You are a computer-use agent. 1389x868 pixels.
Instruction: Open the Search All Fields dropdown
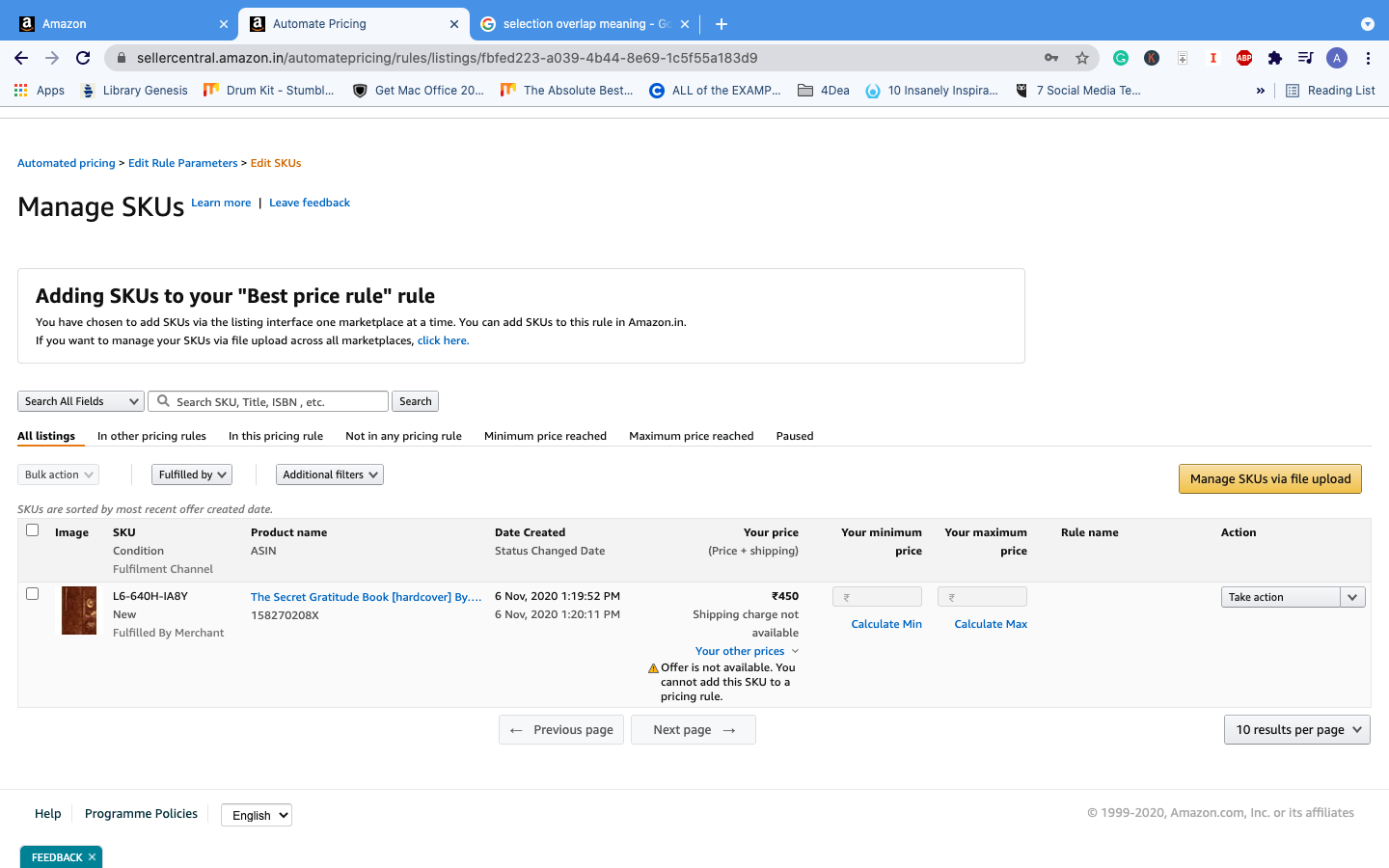click(x=81, y=401)
